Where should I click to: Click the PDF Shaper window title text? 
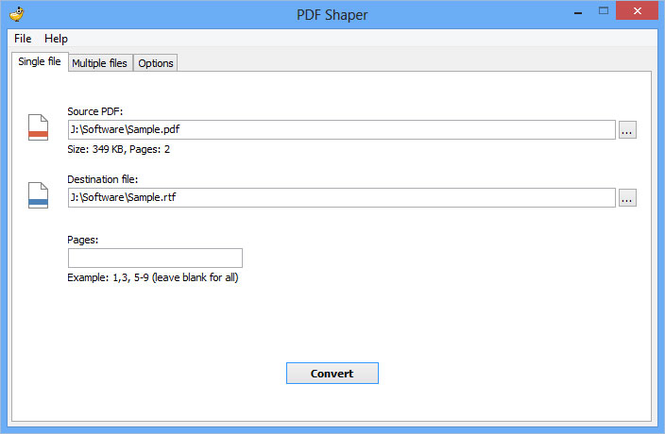[x=332, y=14]
